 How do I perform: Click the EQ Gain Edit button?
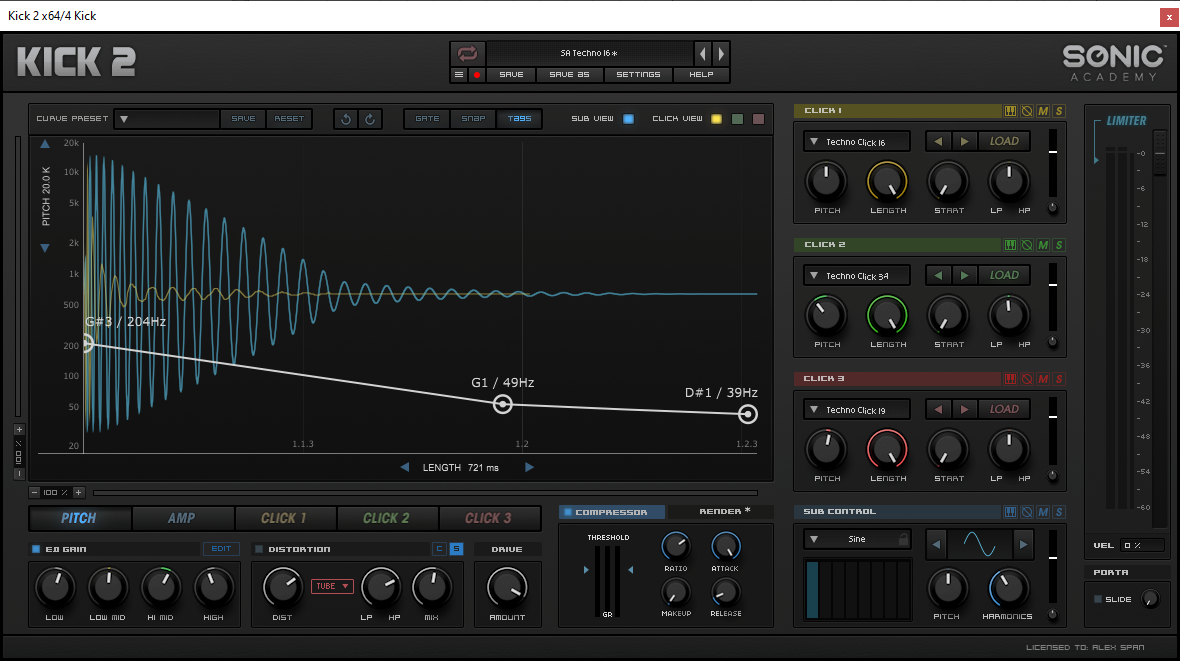pyautogui.click(x=221, y=549)
